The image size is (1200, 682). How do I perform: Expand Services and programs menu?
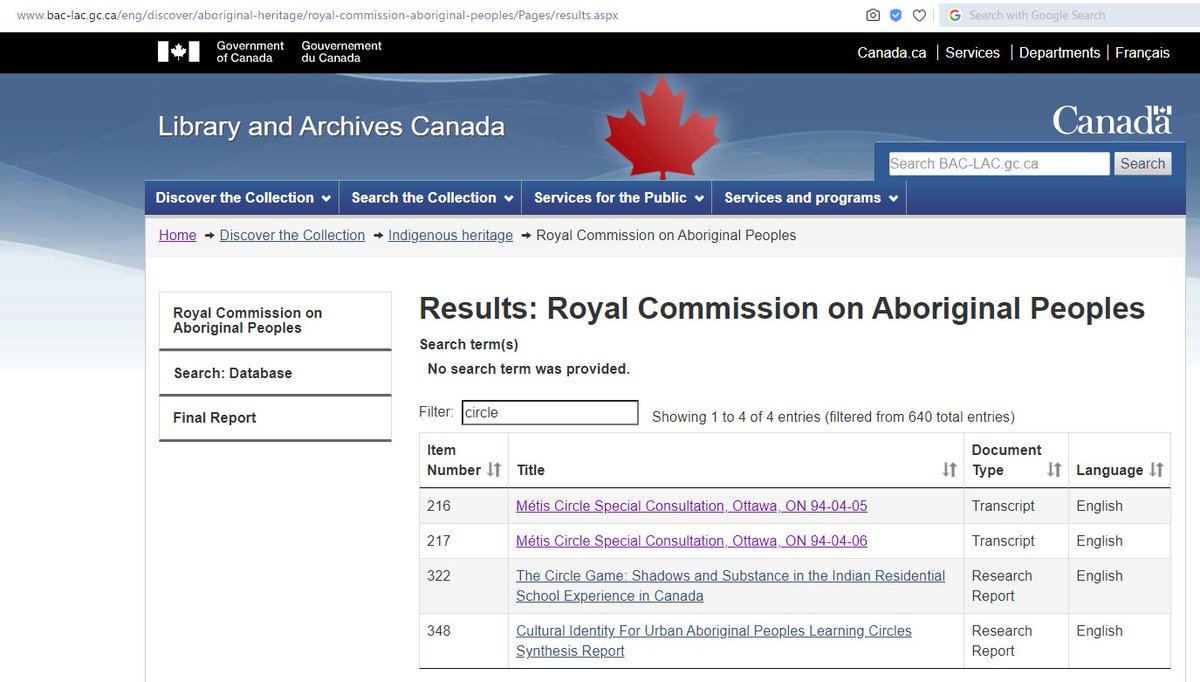tap(811, 198)
